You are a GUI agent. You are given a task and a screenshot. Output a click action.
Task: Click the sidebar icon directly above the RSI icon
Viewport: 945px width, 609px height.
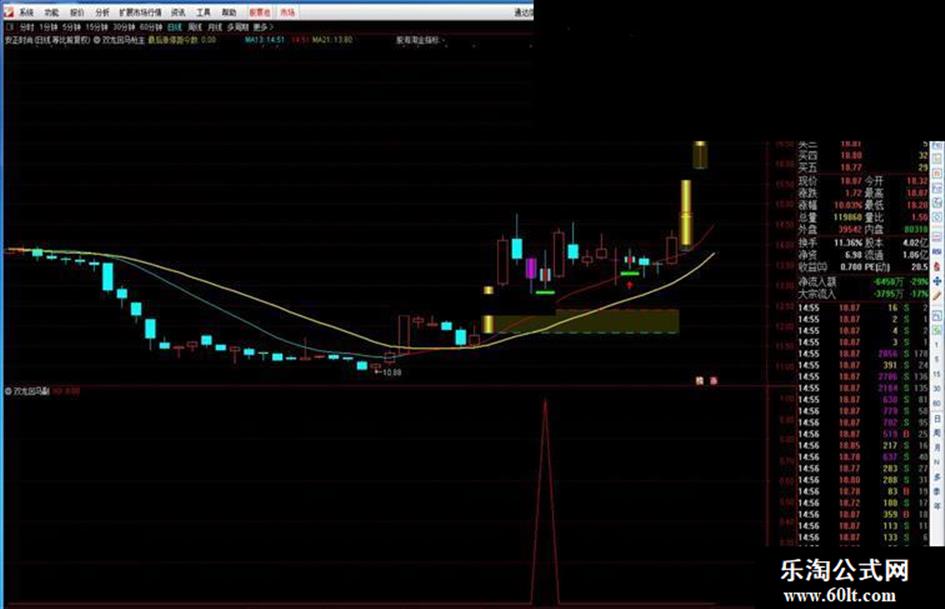coord(937,236)
